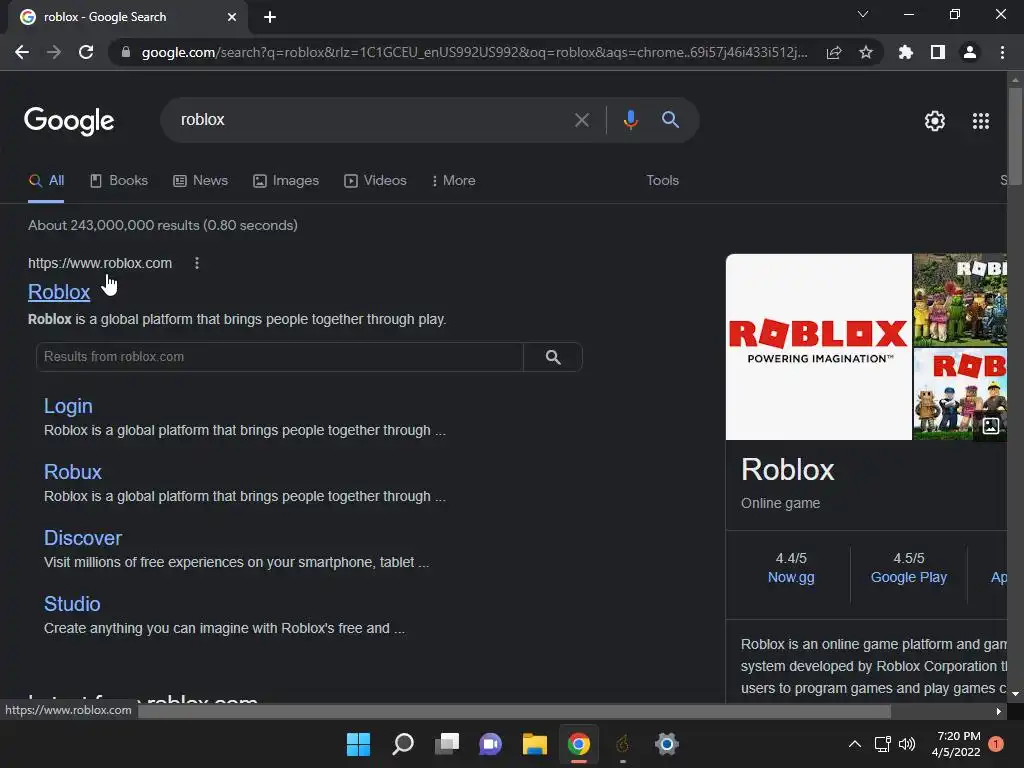Show hidden system tray icons
Screen dimensions: 1024x768
[x=854, y=744]
